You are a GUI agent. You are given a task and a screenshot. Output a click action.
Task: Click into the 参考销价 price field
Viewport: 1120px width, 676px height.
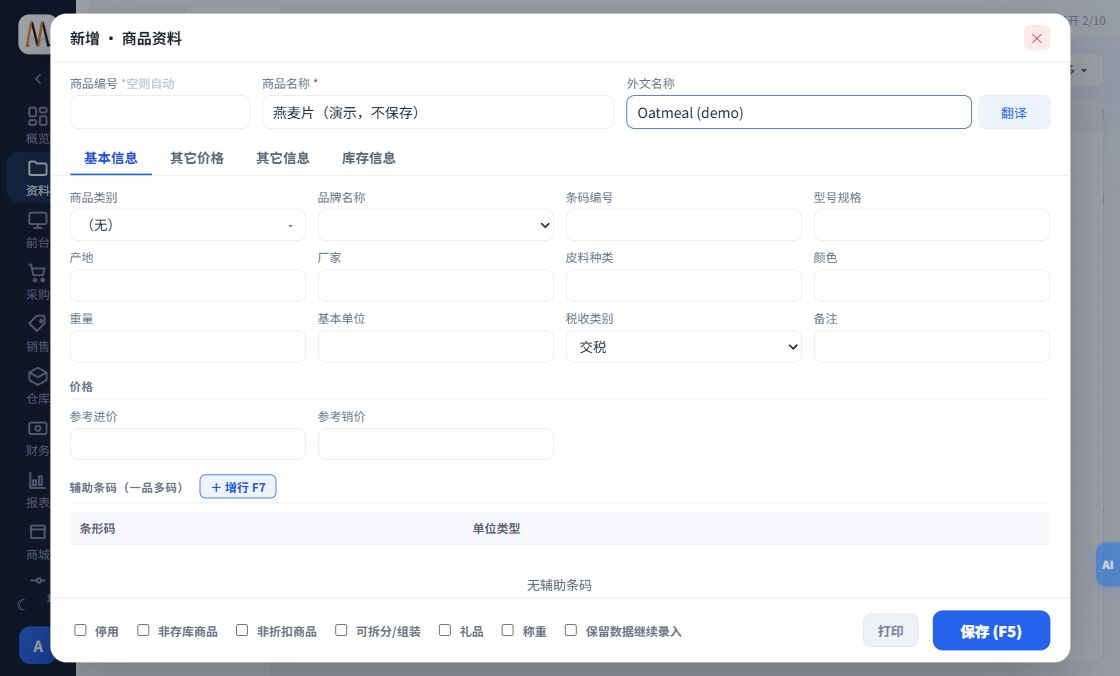click(x=436, y=444)
